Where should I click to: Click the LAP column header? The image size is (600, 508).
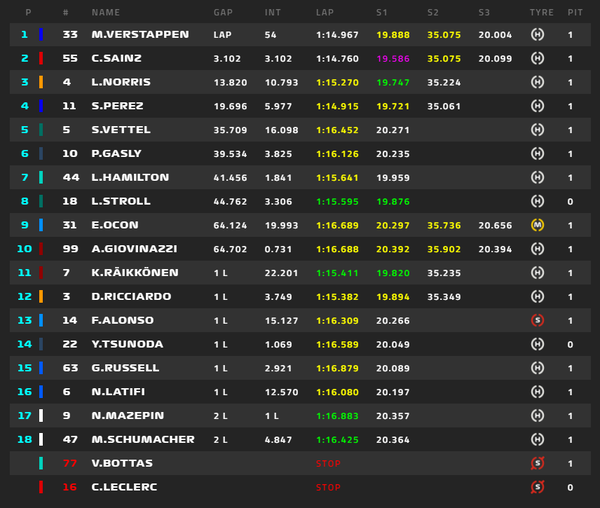[x=325, y=13]
